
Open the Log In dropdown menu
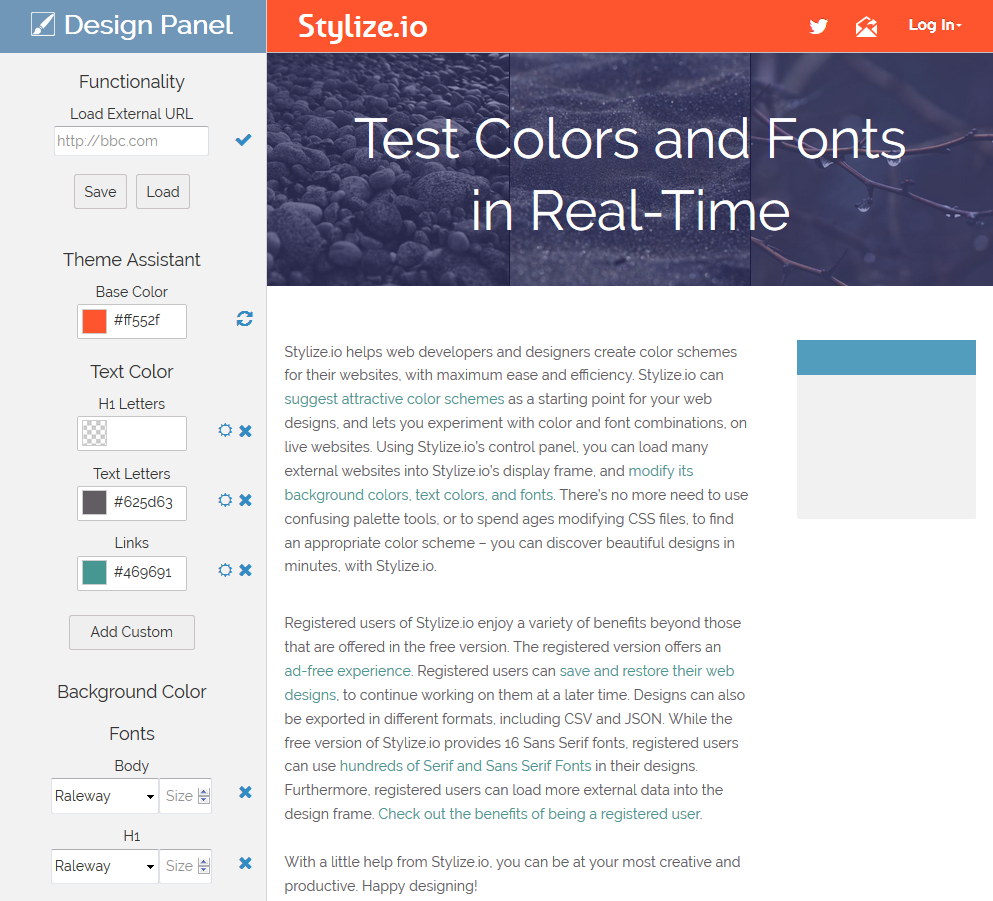[935, 25]
